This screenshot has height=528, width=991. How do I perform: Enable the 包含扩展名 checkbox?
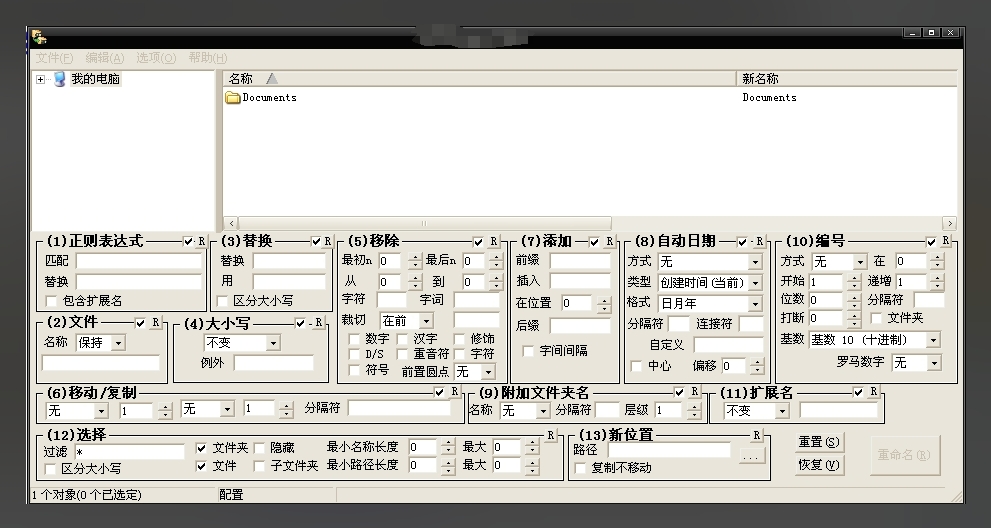pyautogui.click(x=52, y=301)
